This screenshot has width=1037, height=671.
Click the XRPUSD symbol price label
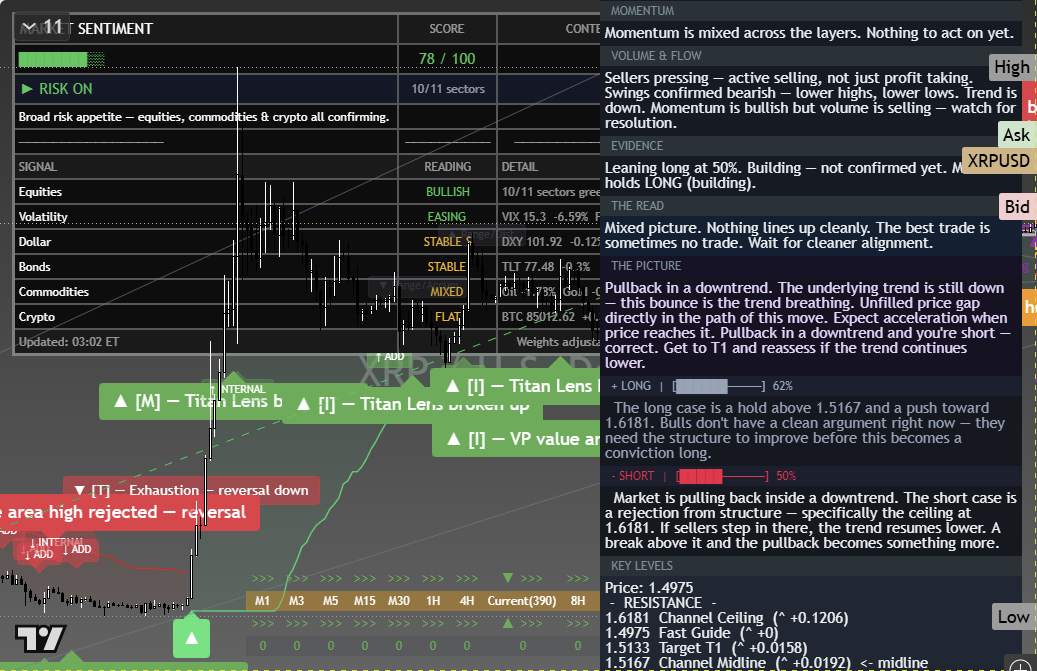[998, 161]
